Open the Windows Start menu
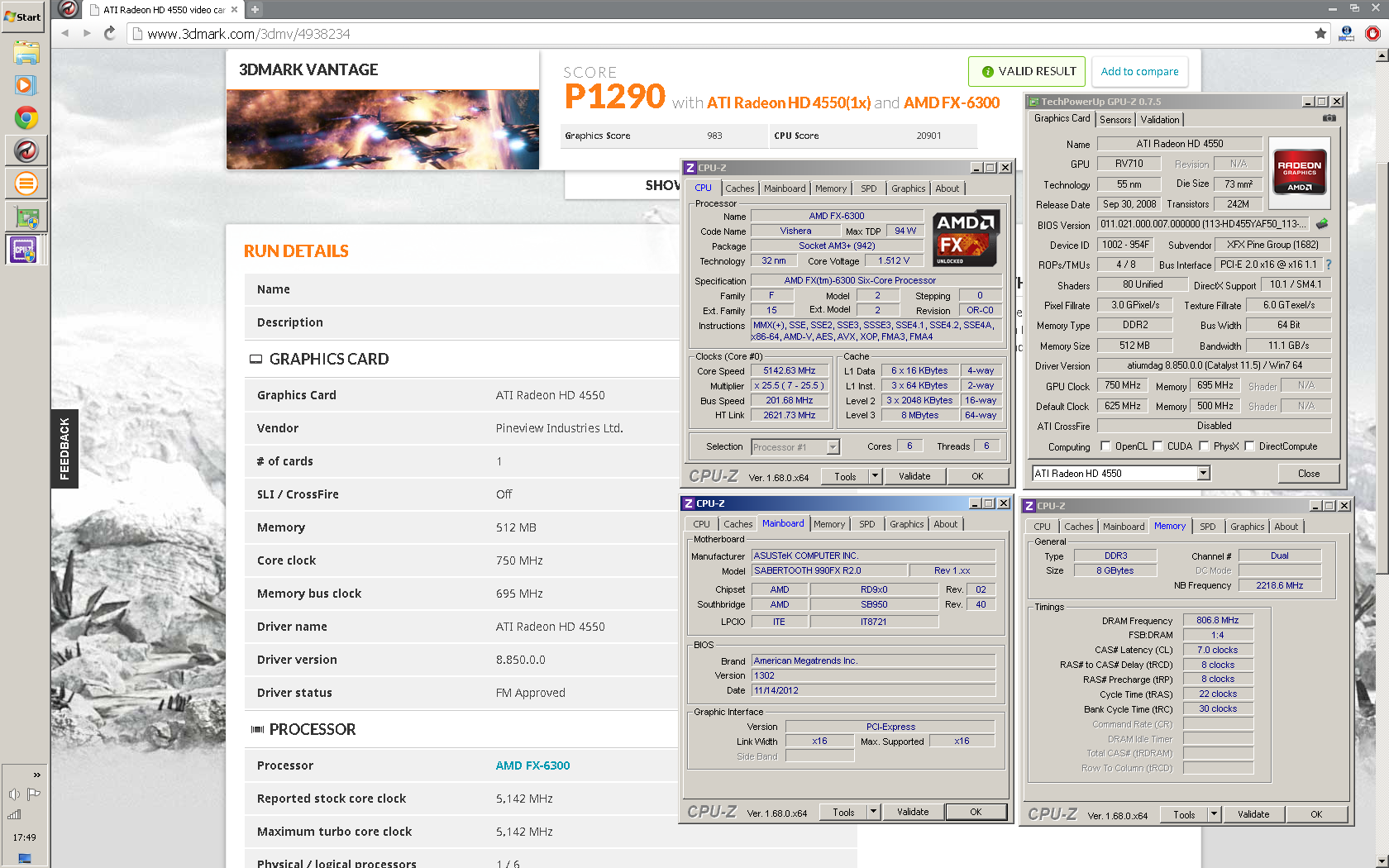This screenshot has width=1389, height=868. click(x=23, y=17)
